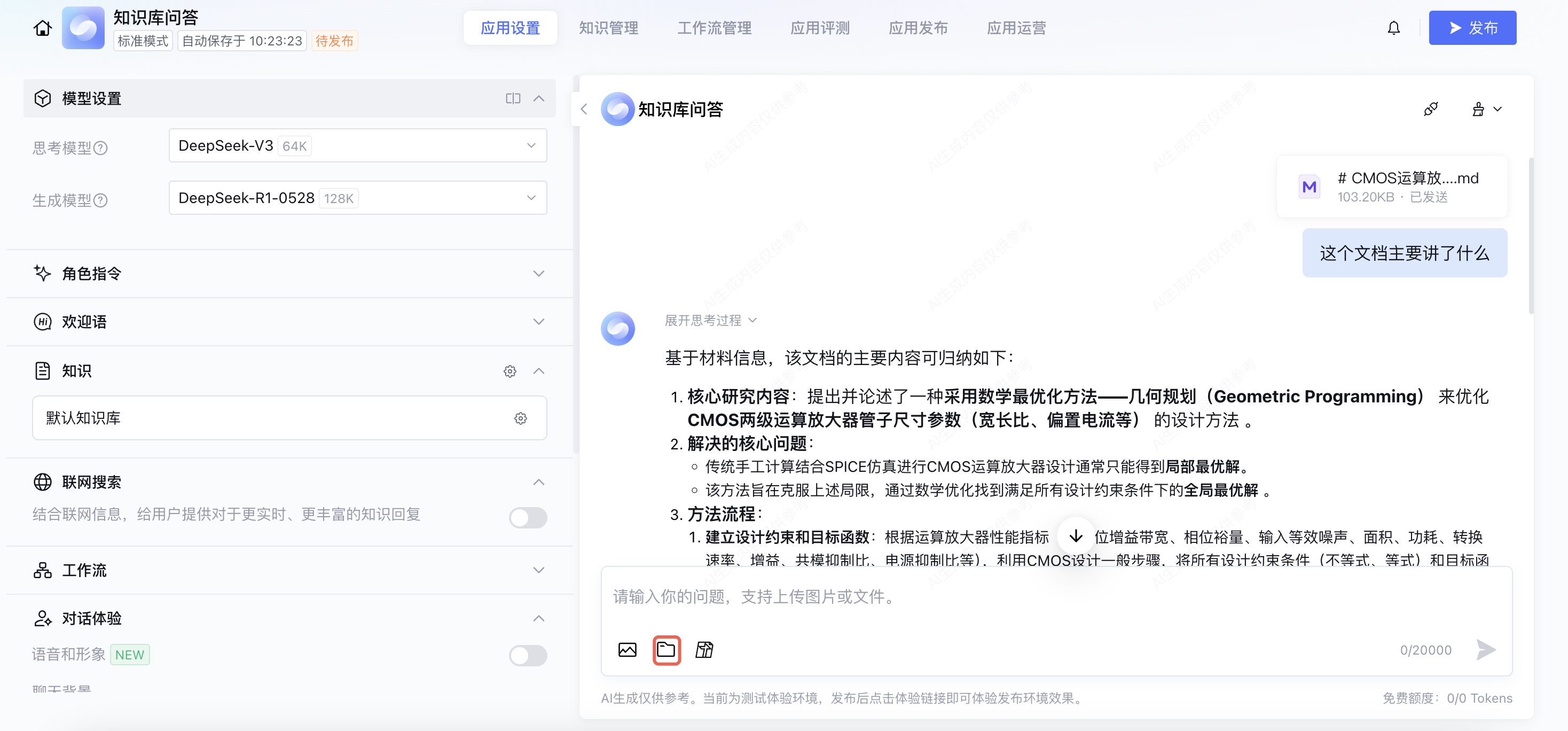
Task: Toggle 语音和形象 switch on
Action: click(527, 656)
